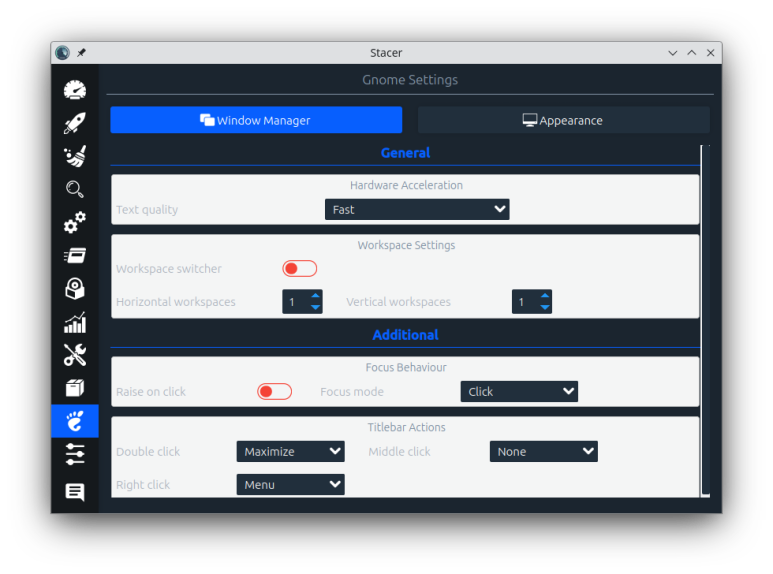
Task: Open the Double click action dropdown
Action: [x=290, y=452]
